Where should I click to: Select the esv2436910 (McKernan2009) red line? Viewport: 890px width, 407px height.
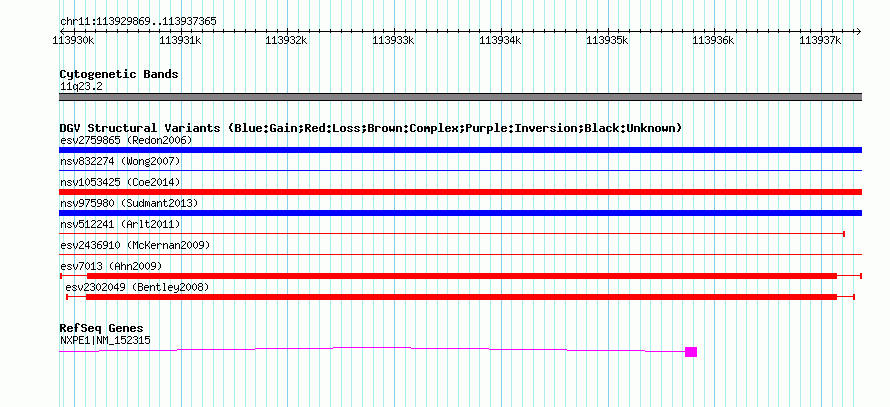[460, 255]
